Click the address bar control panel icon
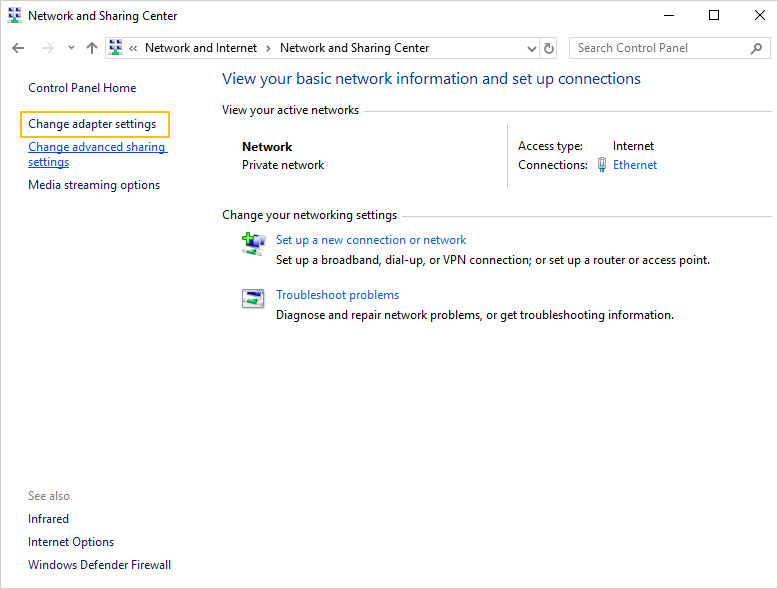 [x=116, y=48]
